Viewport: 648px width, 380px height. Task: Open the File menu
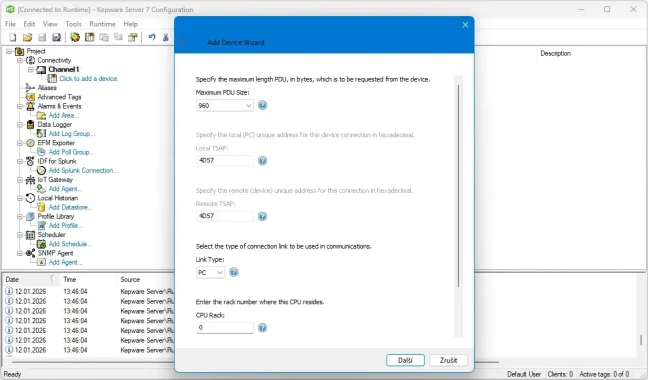point(10,24)
